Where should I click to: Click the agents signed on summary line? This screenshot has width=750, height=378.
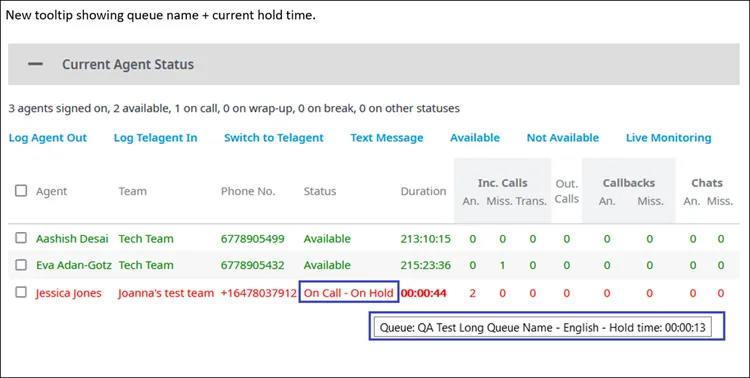tap(234, 108)
